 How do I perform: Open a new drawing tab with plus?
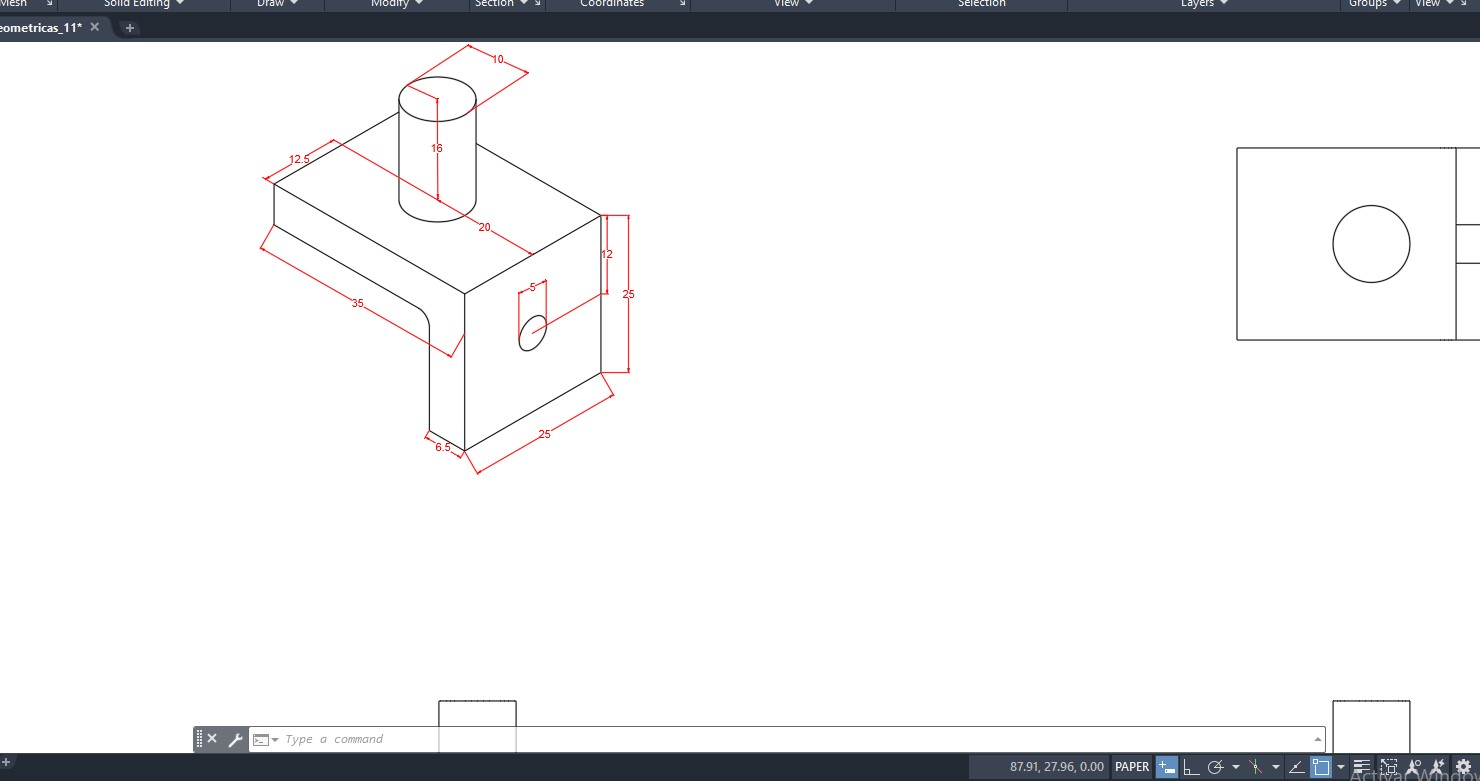(x=129, y=28)
